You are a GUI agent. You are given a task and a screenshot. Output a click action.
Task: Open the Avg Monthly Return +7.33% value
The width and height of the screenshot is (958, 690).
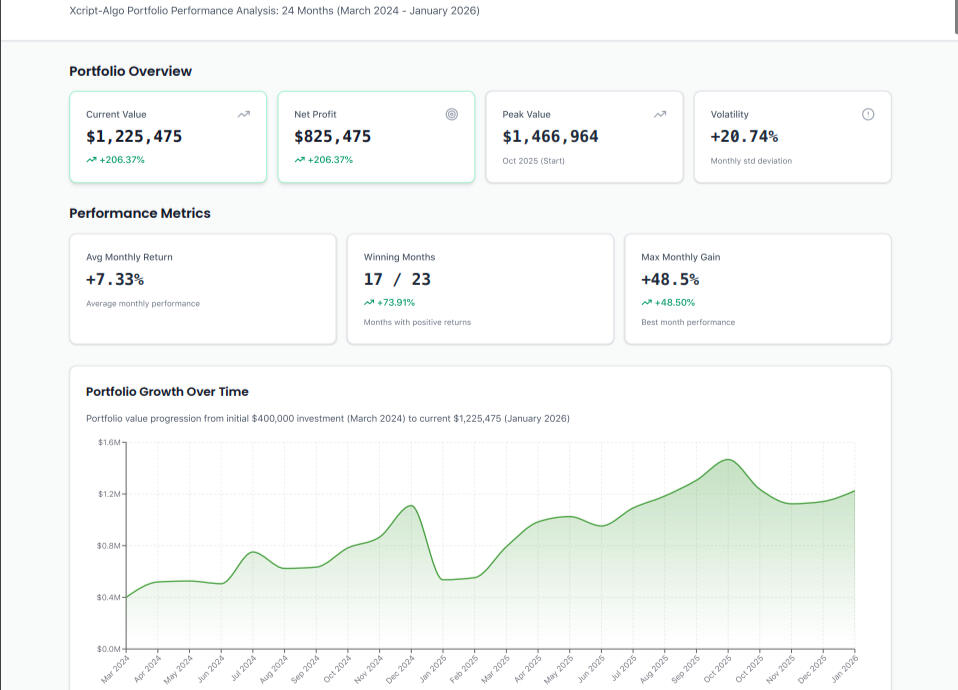tap(115, 280)
